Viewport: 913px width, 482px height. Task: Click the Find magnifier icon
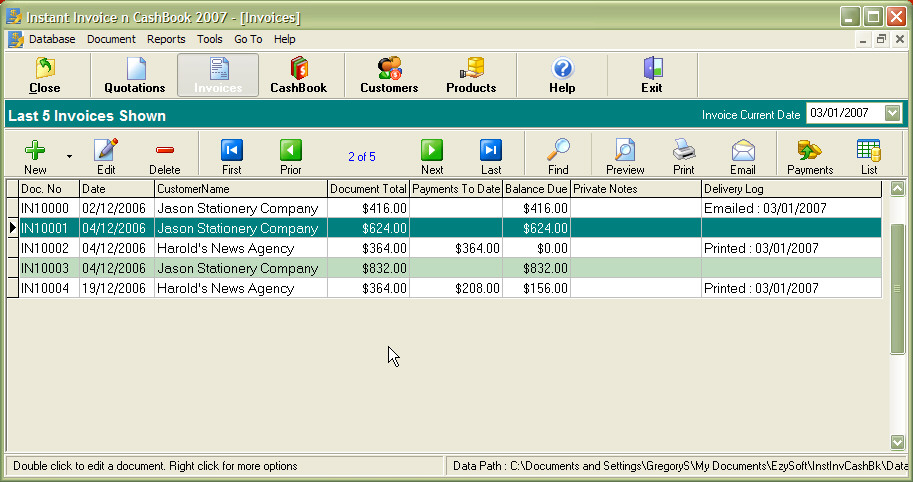[x=558, y=150]
